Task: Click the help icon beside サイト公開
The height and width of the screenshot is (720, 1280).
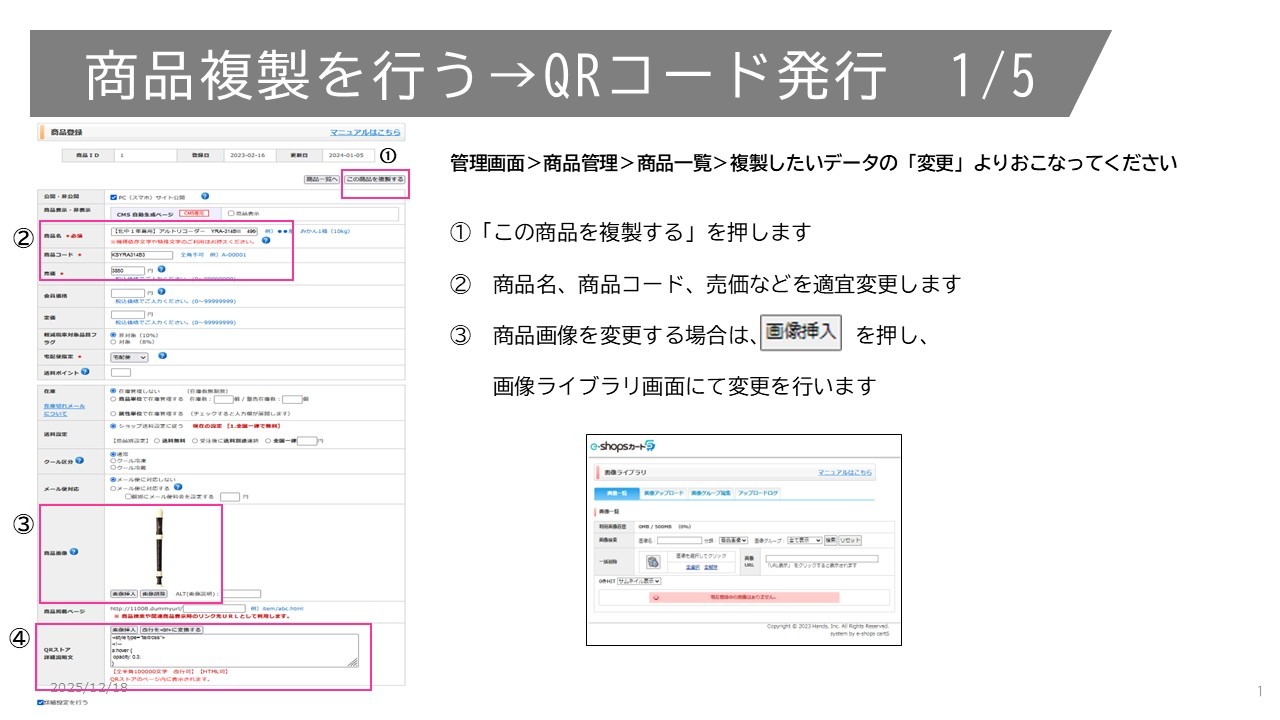Action: pos(205,197)
